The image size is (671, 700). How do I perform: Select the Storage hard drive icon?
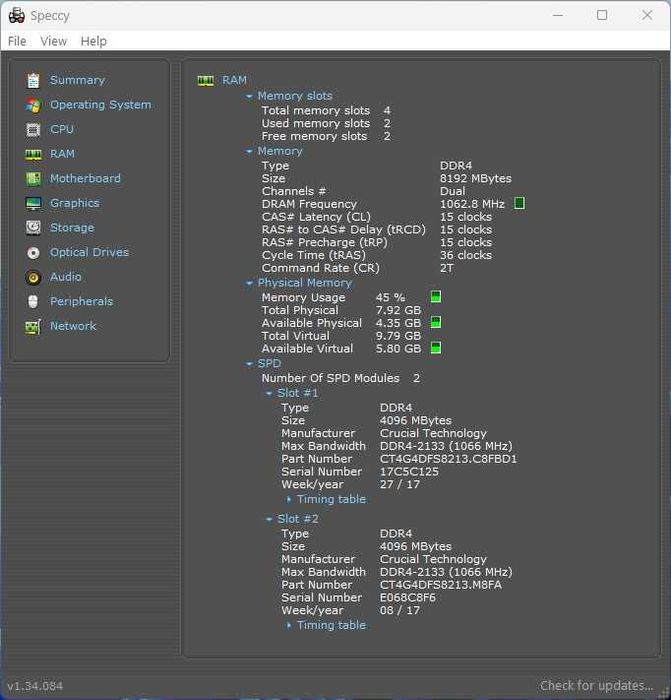(x=33, y=228)
